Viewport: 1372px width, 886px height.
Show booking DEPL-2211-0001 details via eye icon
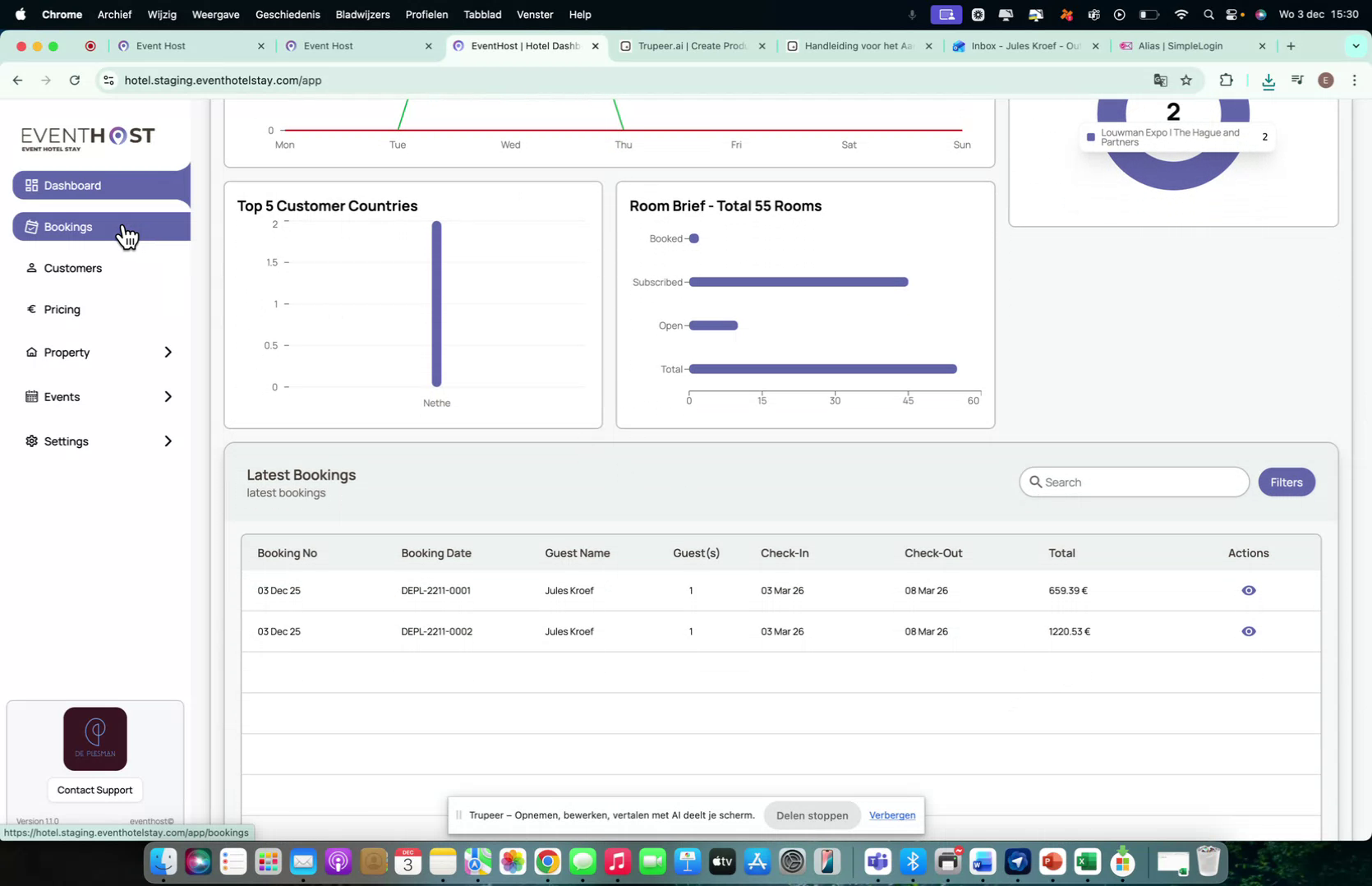(1249, 590)
